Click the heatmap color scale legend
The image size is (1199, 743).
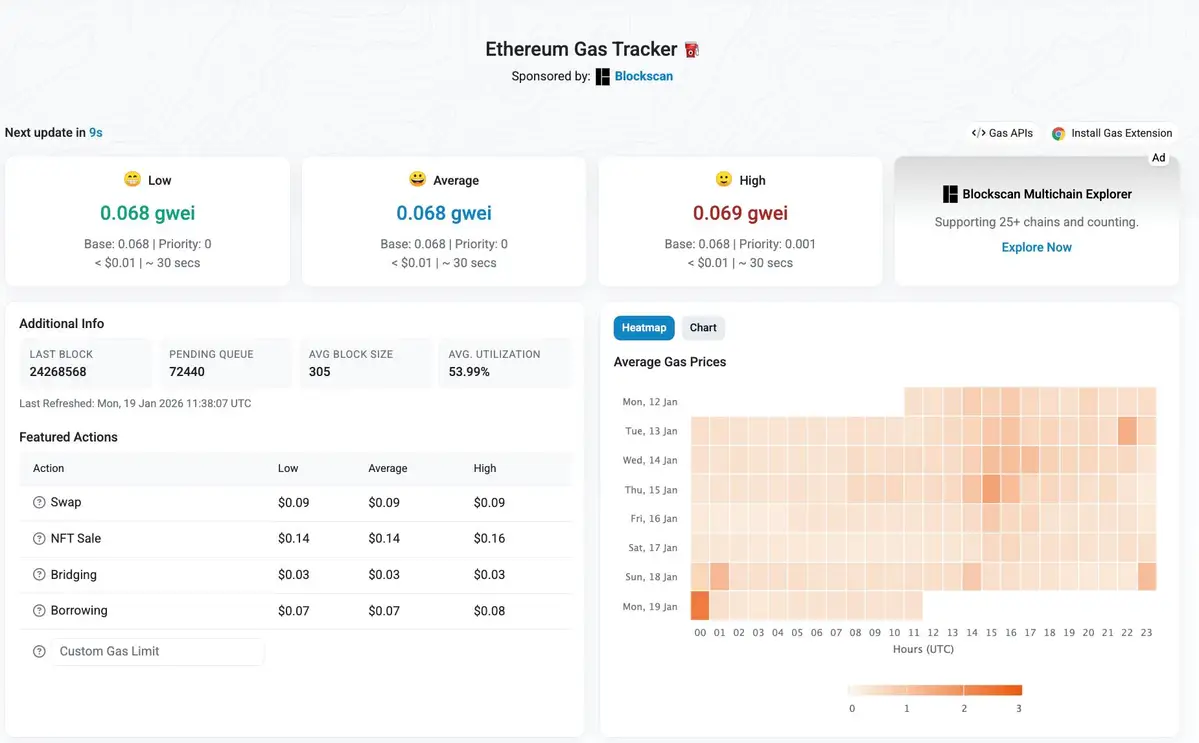[935, 689]
